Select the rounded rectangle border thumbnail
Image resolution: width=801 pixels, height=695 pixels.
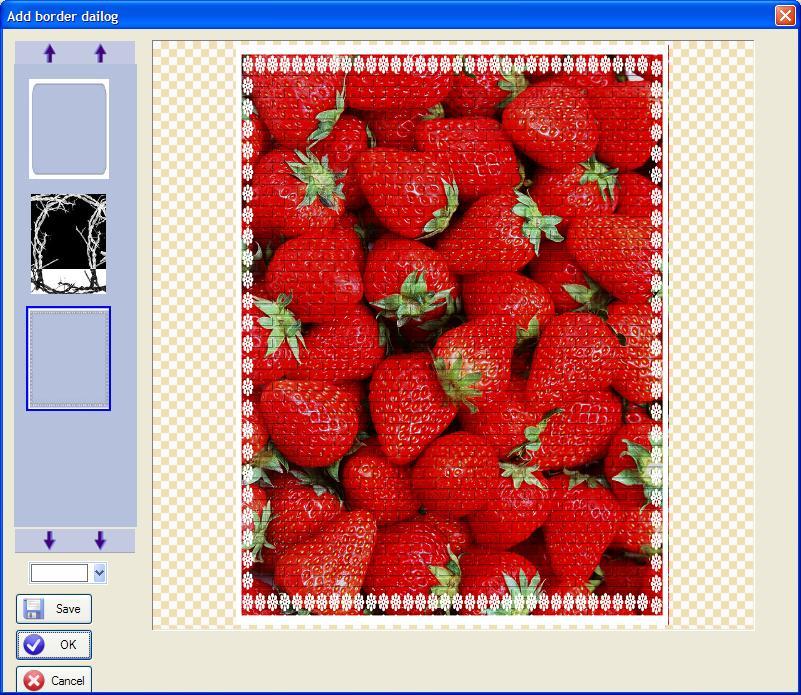(68, 128)
